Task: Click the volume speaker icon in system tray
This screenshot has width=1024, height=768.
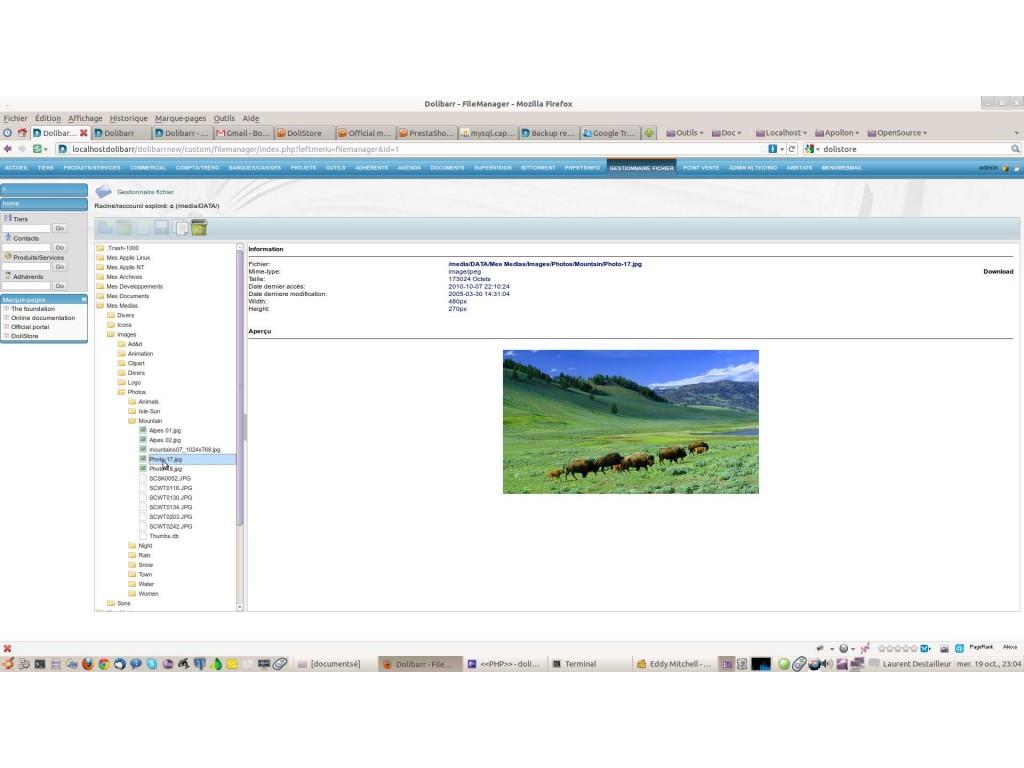Action: coord(827,664)
